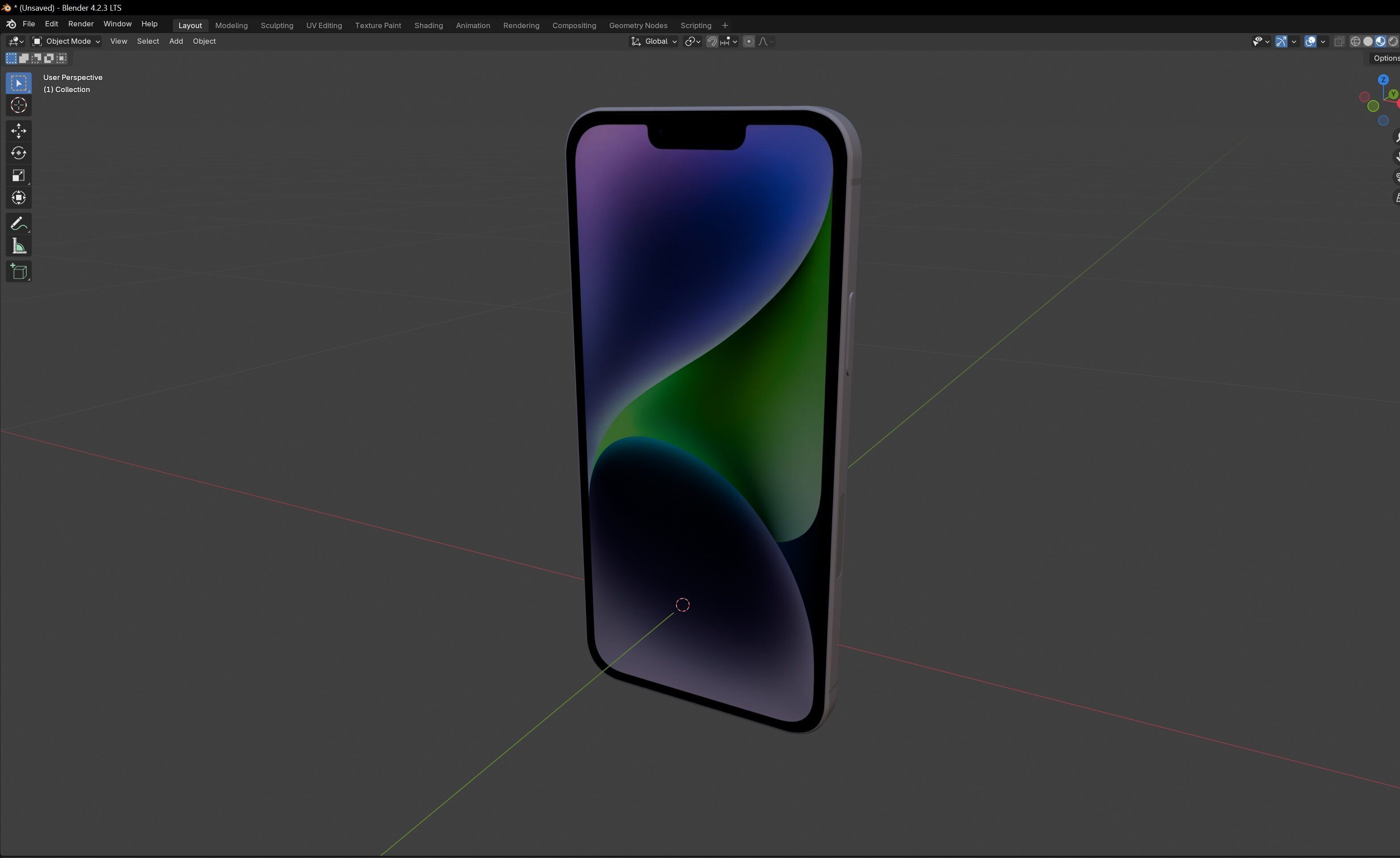
Task: Open the Render menu
Action: point(81,24)
